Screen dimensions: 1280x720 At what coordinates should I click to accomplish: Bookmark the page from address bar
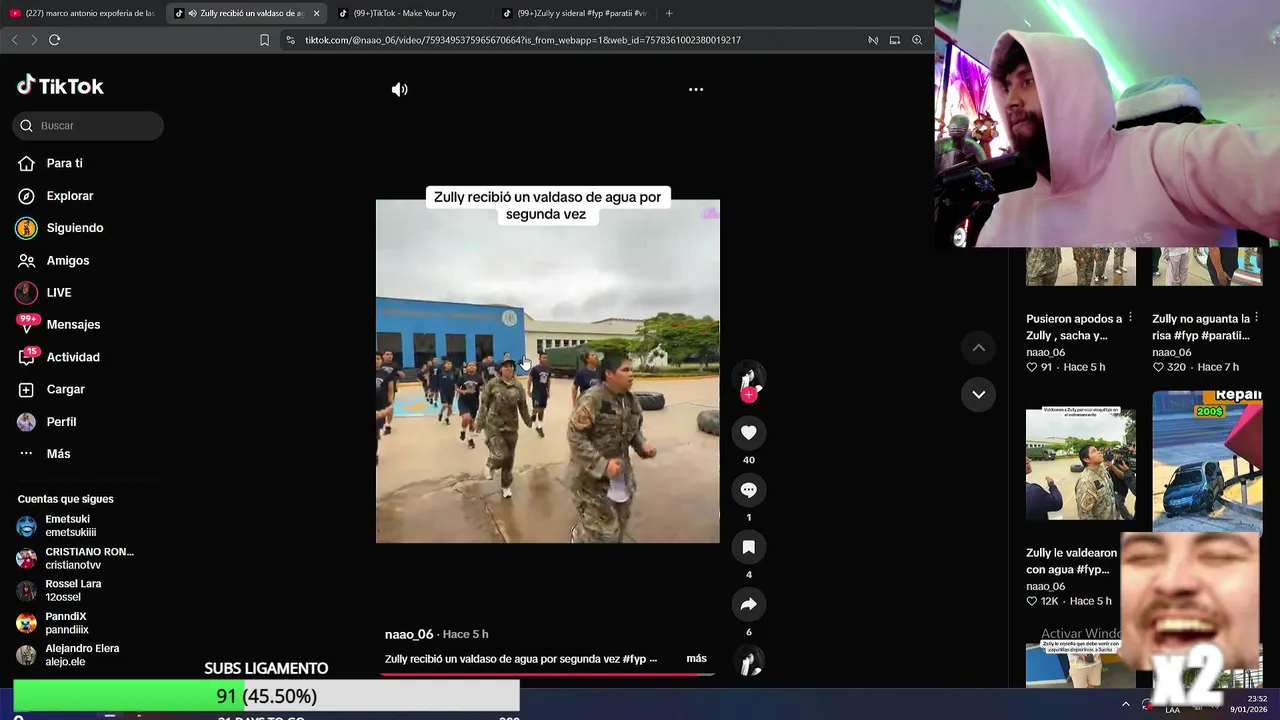[x=264, y=40]
